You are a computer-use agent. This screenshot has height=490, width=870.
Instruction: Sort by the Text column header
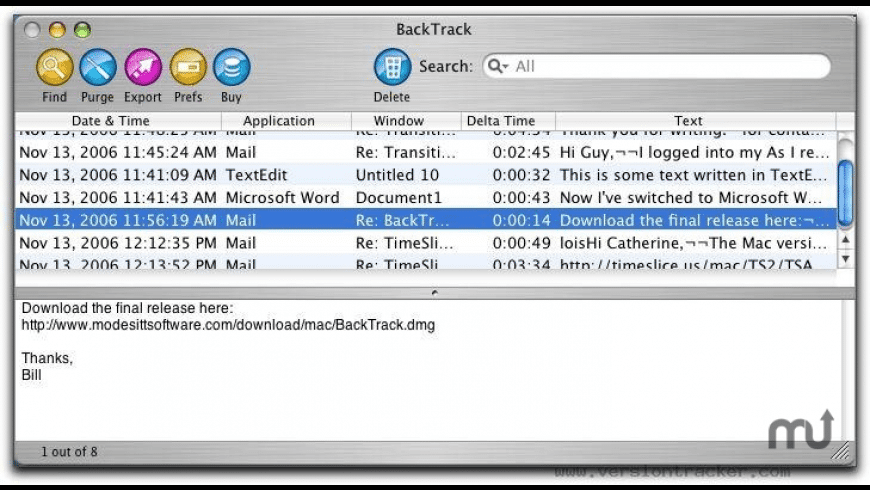point(695,120)
